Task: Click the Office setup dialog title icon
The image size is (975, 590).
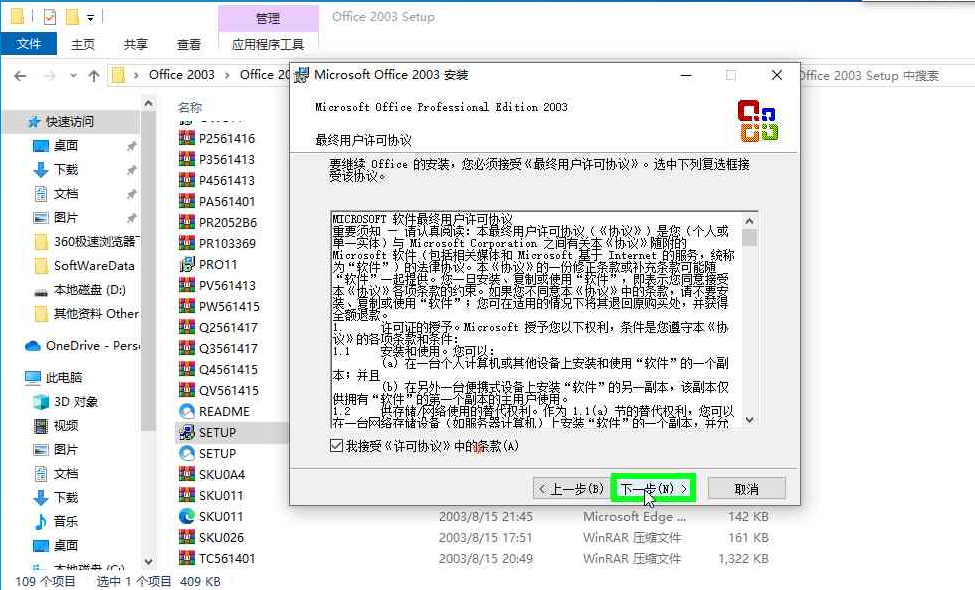Action: point(302,75)
